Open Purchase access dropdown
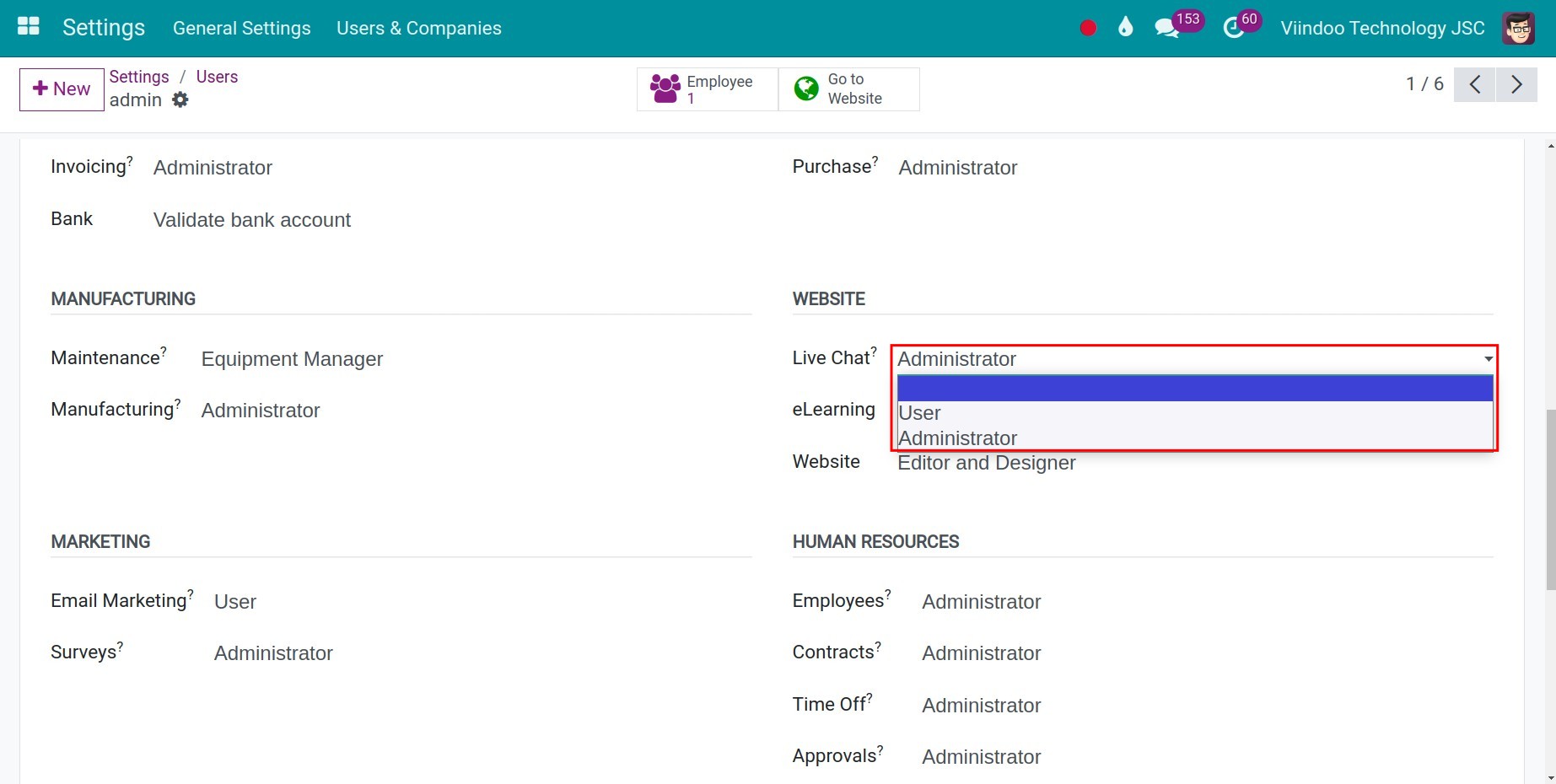The image size is (1556, 784). pyautogui.click(x=1196, y=168)
